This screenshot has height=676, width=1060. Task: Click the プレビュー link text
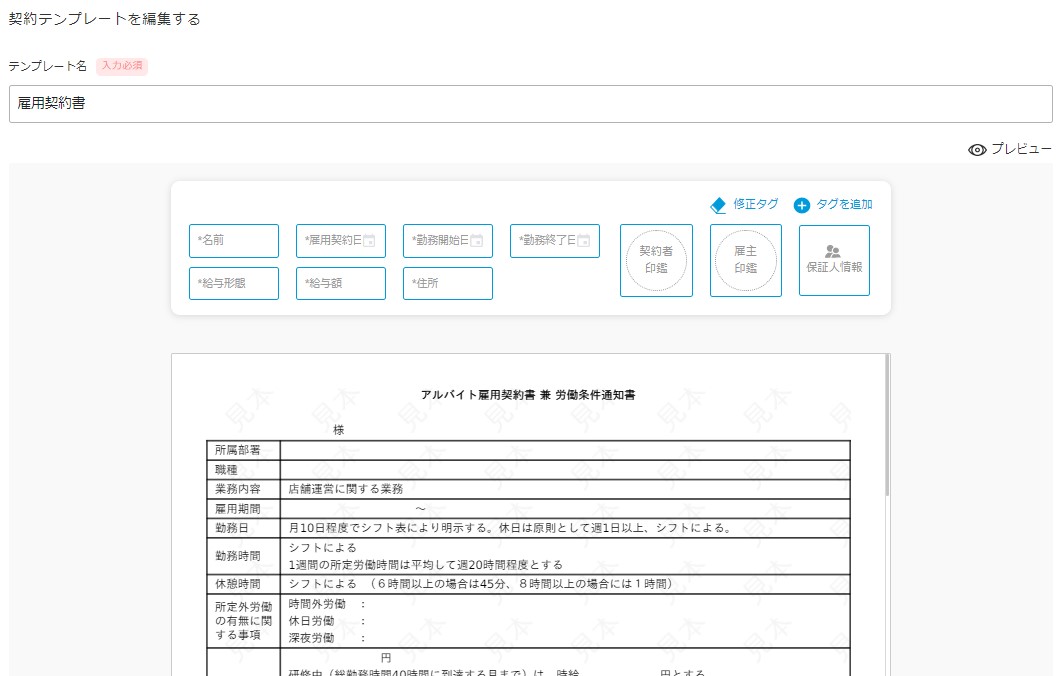click(1021, 149)
